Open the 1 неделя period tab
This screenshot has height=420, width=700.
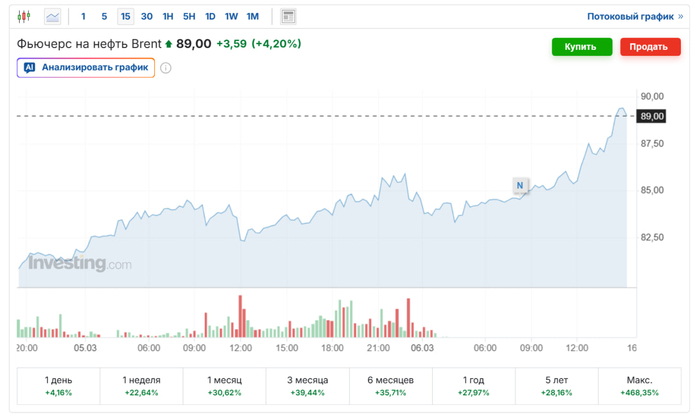coord(141,387)
